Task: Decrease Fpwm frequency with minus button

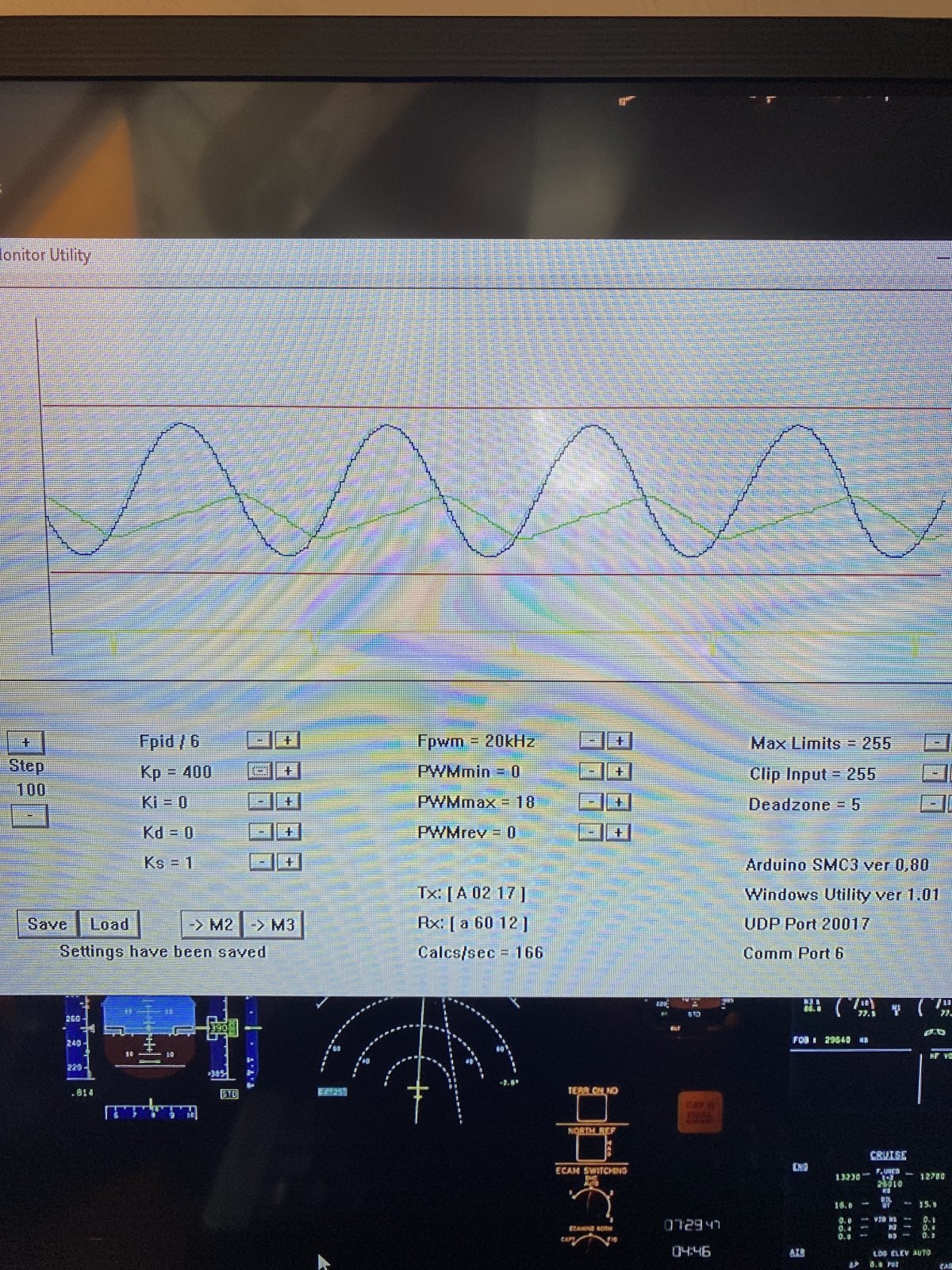Action: (592, 741)
